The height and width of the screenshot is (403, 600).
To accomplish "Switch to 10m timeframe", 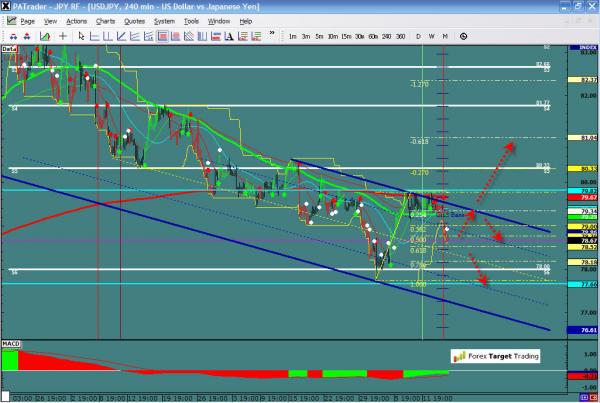I will pyautogui.click(x=333, y=36).
